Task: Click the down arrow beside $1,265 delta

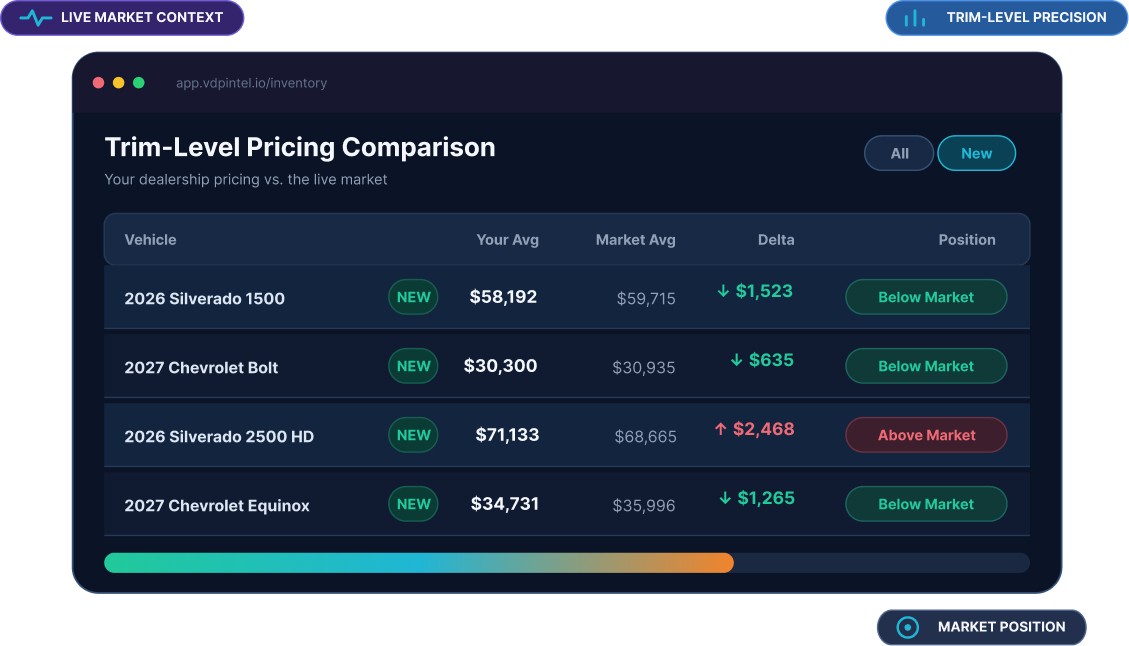Action: [724, 498]
